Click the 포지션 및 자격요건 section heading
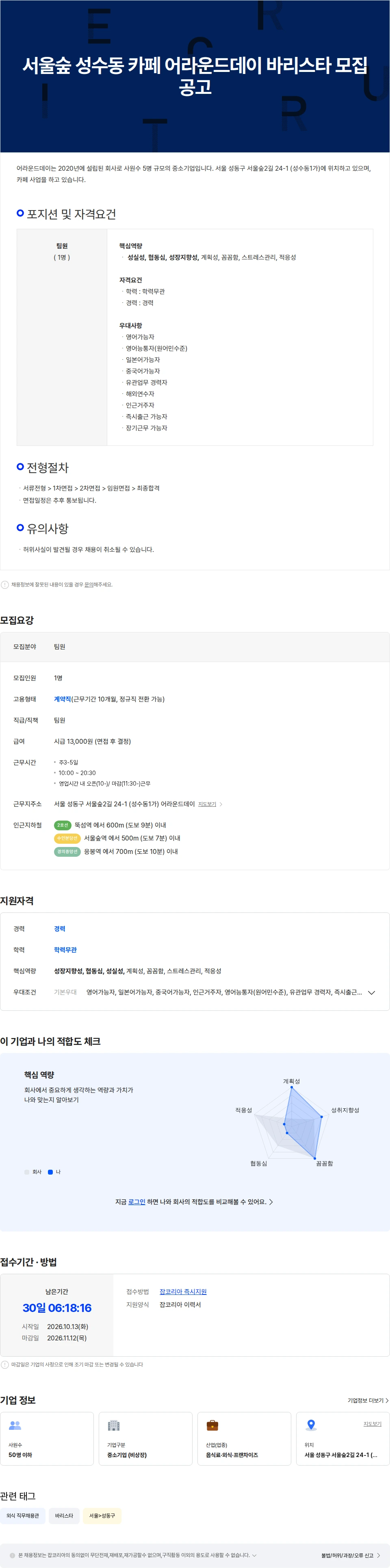Screen dimensions: 390x1568 [x=71, y=214]
